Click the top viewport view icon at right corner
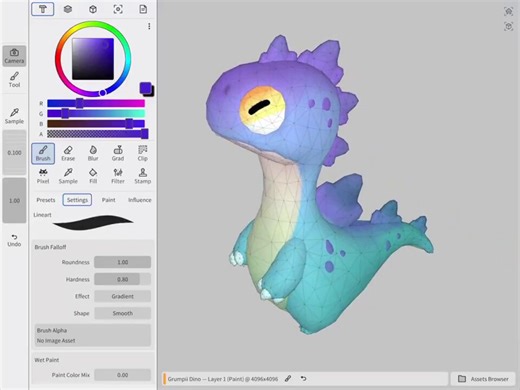 (508, 11)
